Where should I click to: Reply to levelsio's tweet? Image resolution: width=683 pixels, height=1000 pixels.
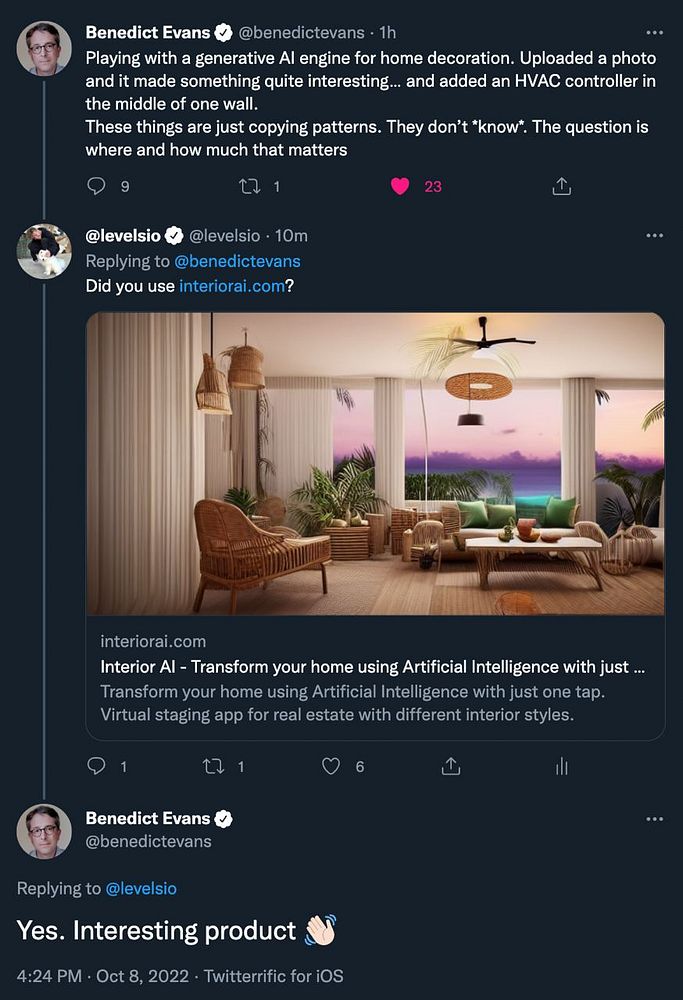pyautogui.click(x=97, y=766)
